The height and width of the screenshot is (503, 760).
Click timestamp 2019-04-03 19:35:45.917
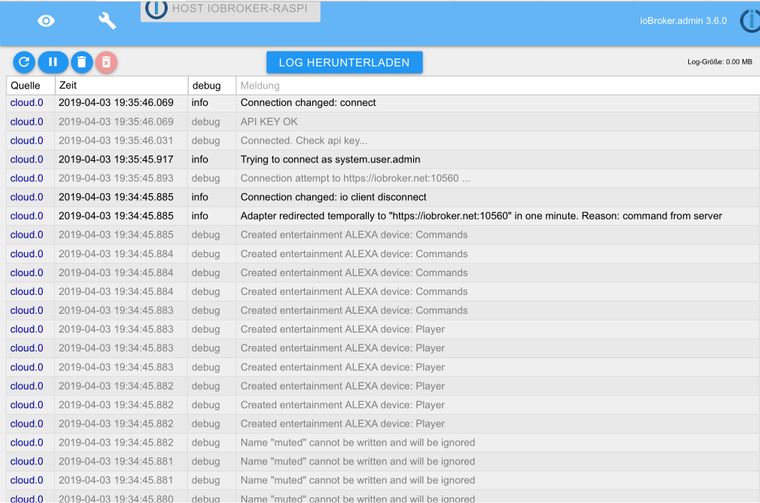116,159
